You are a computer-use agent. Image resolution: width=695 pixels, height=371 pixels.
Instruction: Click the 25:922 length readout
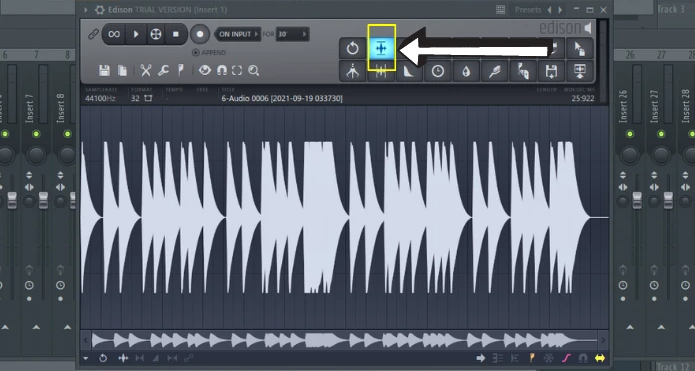pos(583,98)
